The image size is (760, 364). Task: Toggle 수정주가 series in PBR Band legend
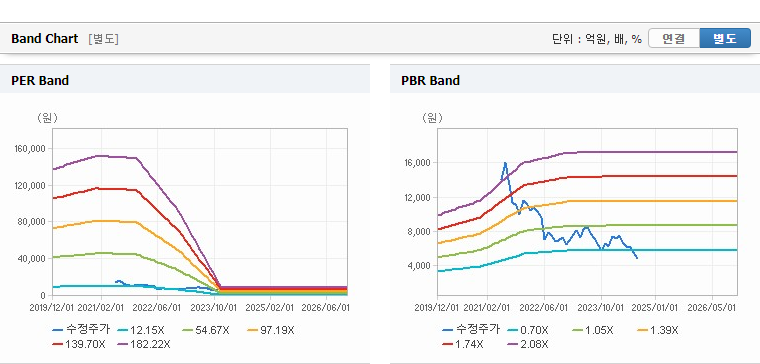pyautogui.click(x=471, y=330)
